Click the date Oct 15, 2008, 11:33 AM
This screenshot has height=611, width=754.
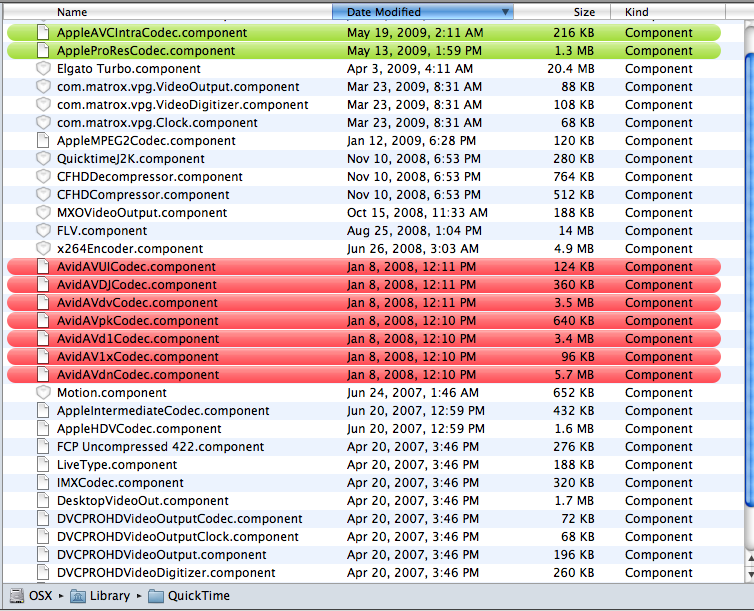coord(417,212)
